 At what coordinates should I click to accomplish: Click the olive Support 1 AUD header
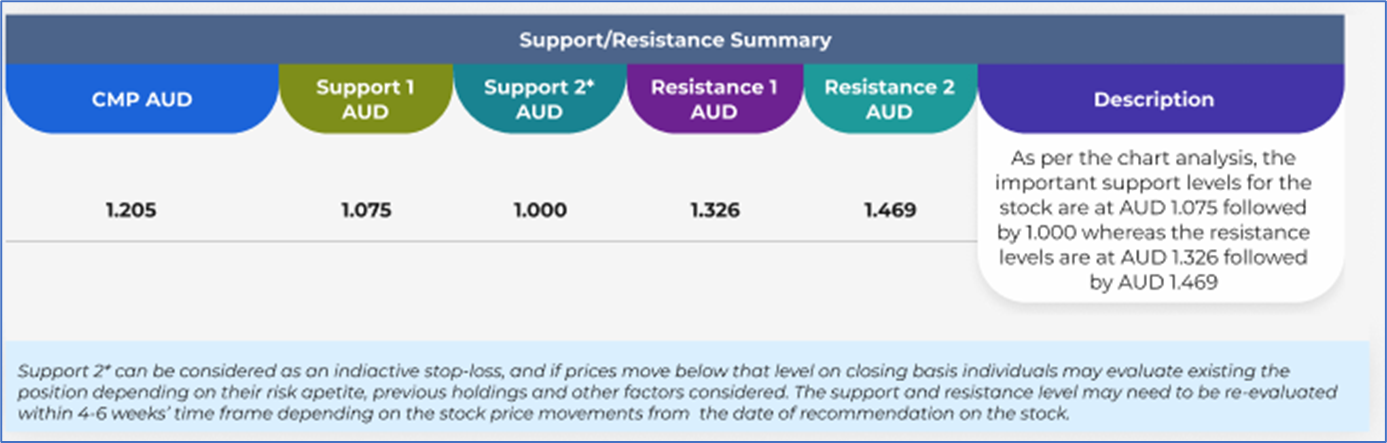(x=365, y=99)
